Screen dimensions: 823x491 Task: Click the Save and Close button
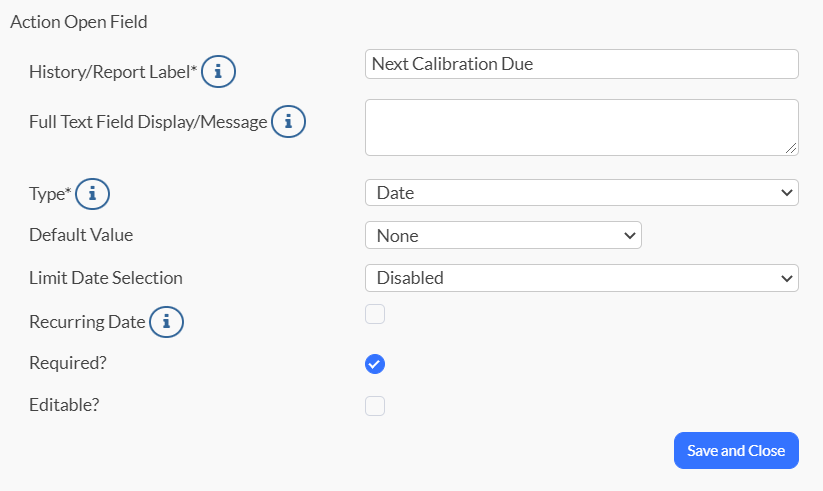pyautogui.click(x=736, y=451)
